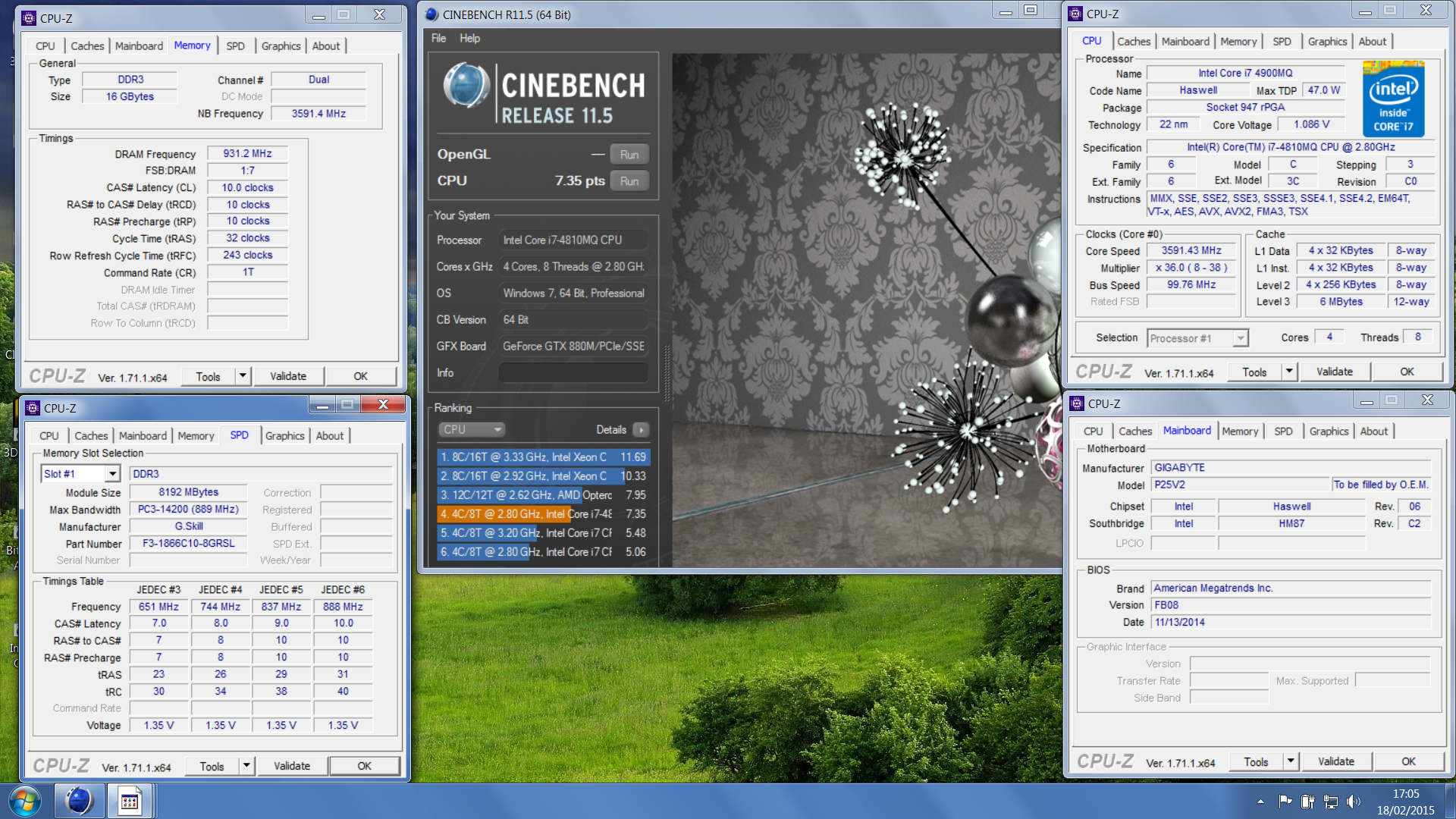Open the Help menu in Cinebench
This screenshot has height=819, width=1456.
pyautogui.click(x=469, y=38)
